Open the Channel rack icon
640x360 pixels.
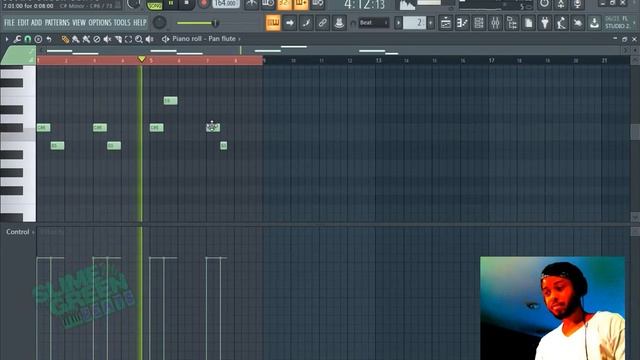tap(479, 23)
